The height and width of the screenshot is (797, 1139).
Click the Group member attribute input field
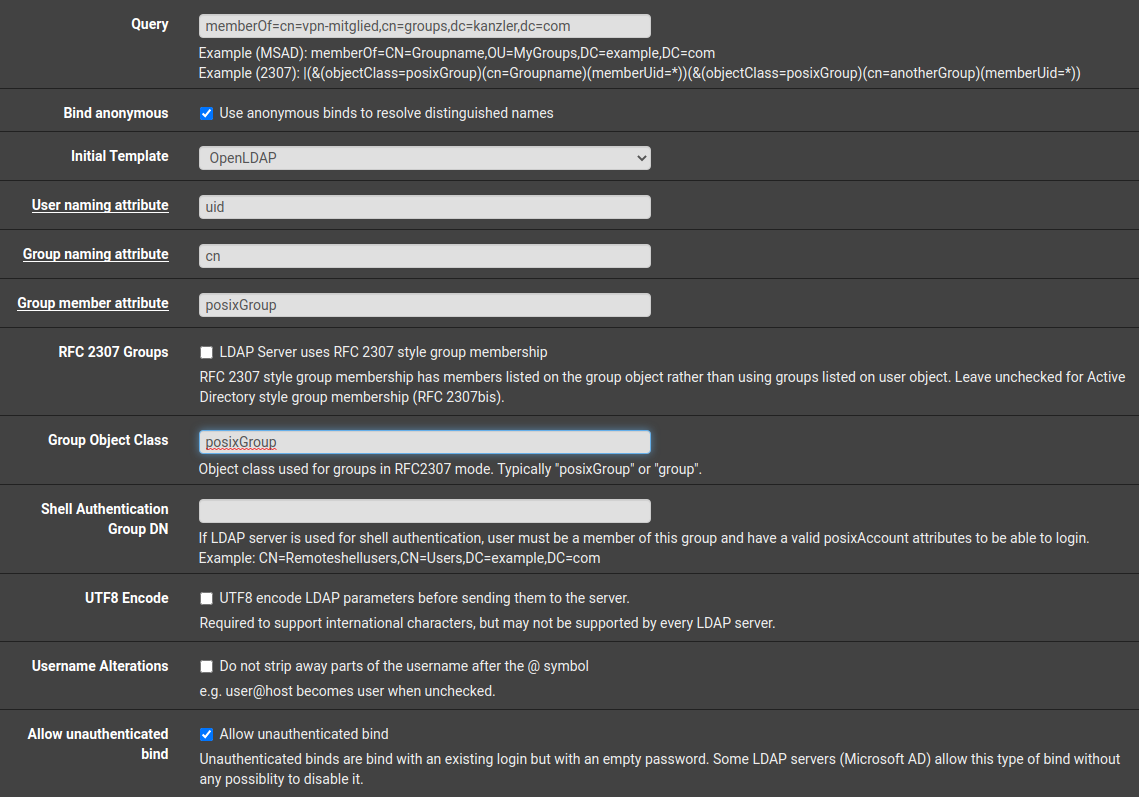tap(424, 304)
